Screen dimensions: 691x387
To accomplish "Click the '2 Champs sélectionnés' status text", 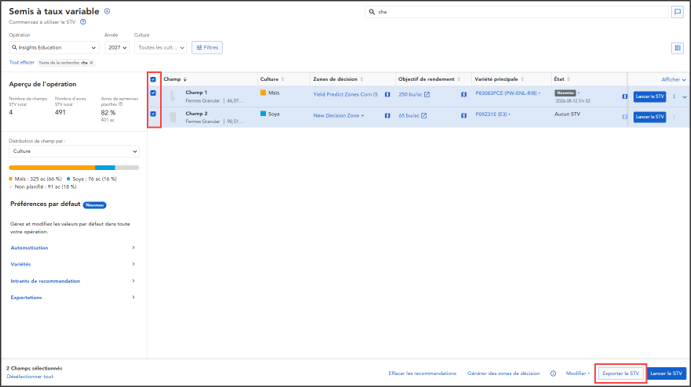I will point(34,368).
